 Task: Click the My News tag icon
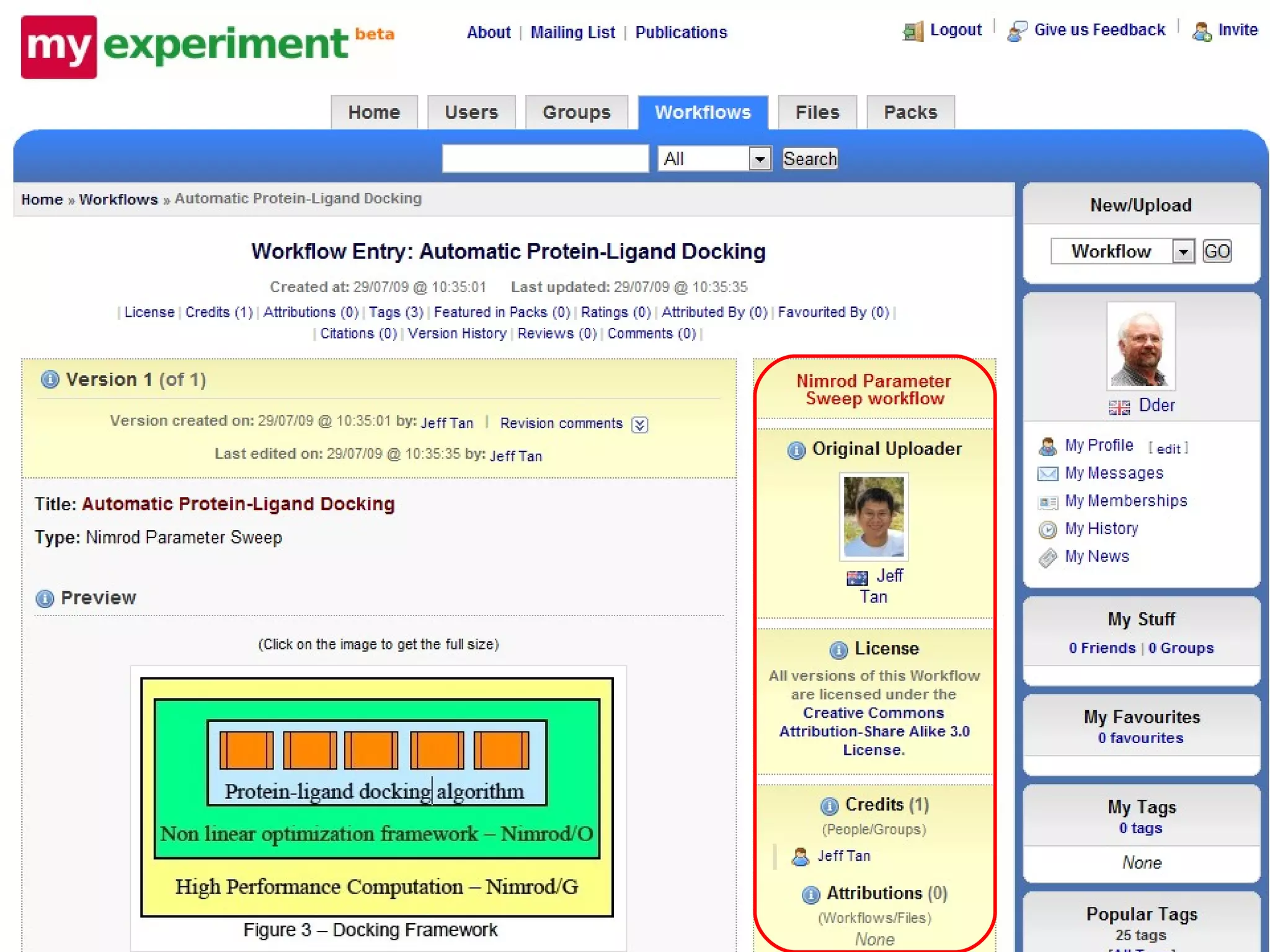[x=1047, y=558]
